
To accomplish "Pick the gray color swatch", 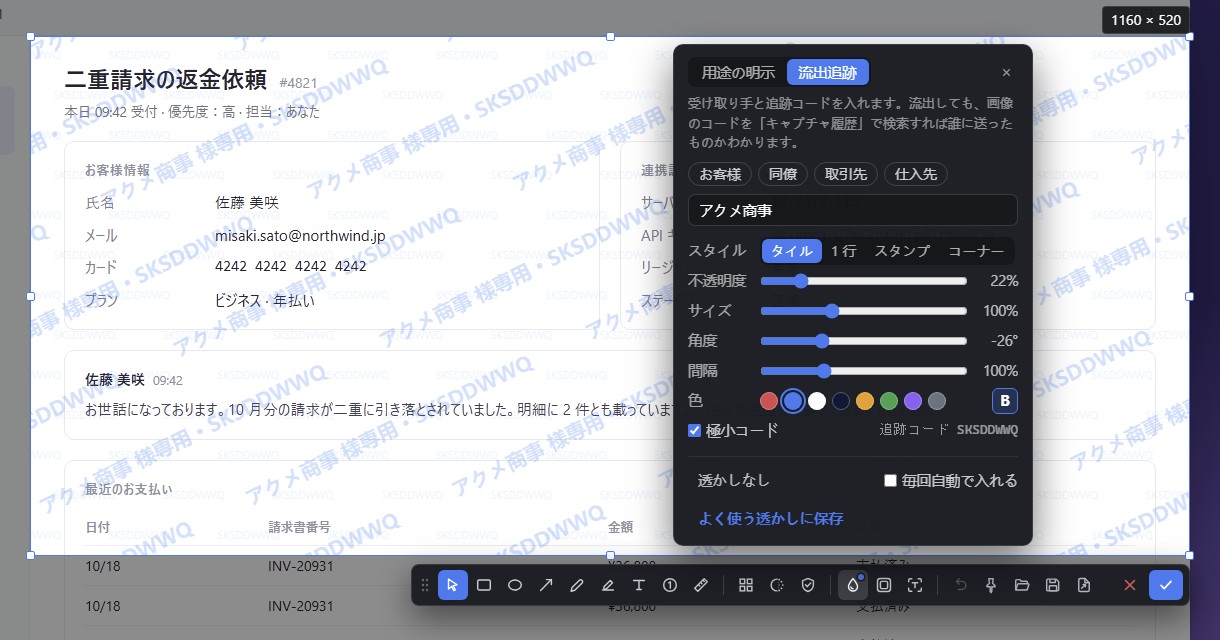I will 937,401.
